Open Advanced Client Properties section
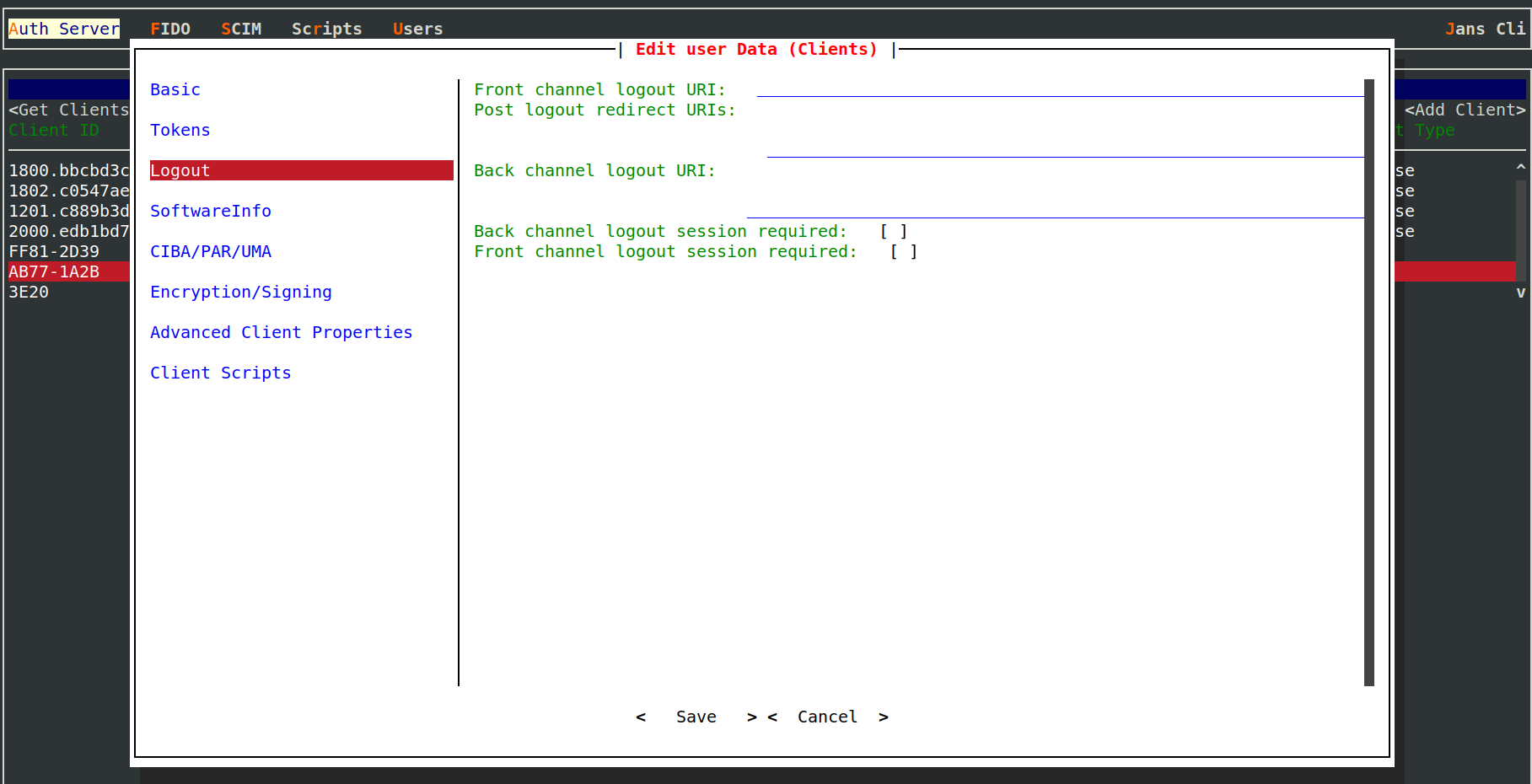 282,332
